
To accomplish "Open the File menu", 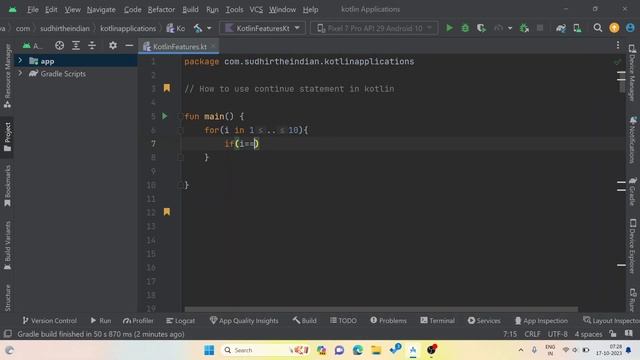I will coord(33,9).
